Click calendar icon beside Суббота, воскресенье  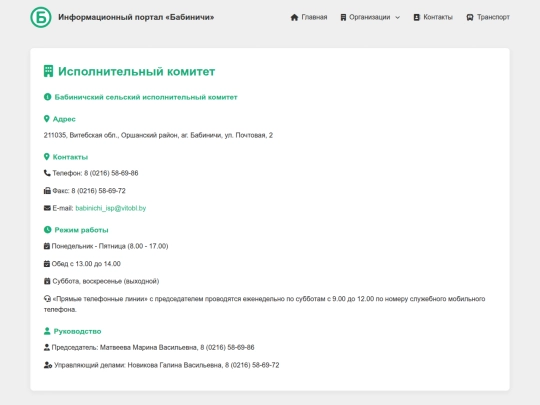pyautogui.click(x=47, y=281)
